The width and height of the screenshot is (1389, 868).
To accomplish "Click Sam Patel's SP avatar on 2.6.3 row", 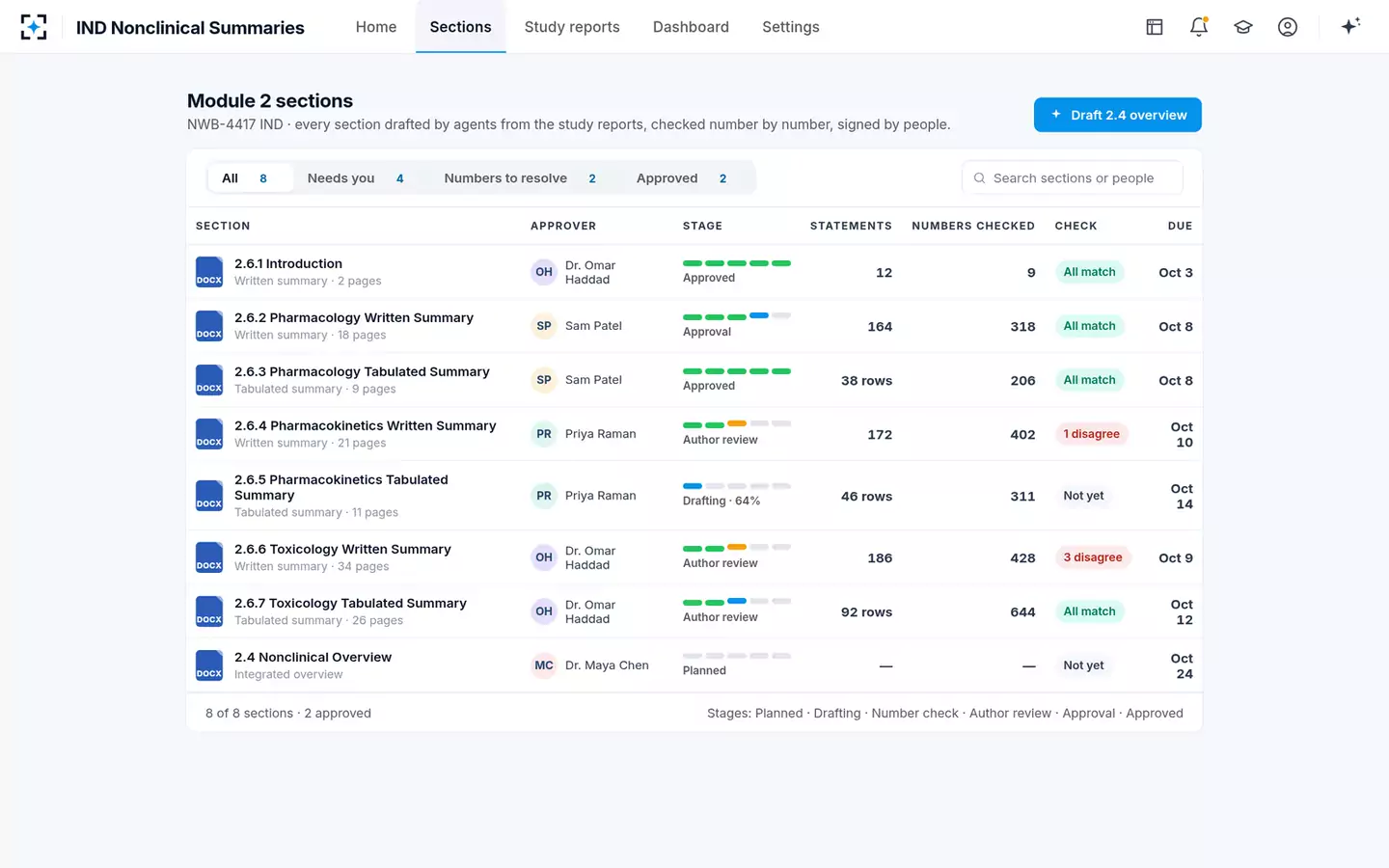I will click(x=544, y=380).
